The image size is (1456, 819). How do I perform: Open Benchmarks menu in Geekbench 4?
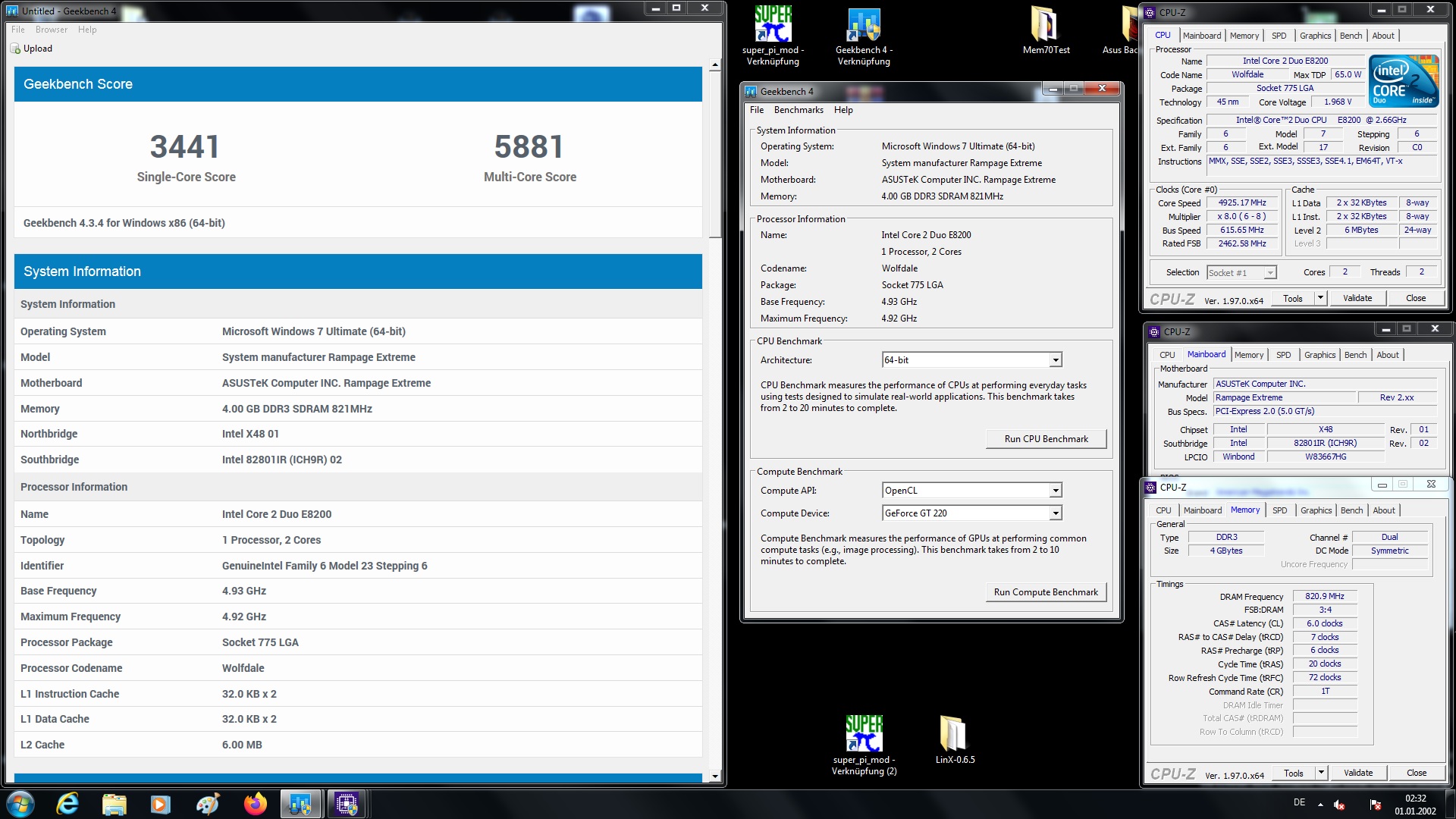click(x=799, y=110)
